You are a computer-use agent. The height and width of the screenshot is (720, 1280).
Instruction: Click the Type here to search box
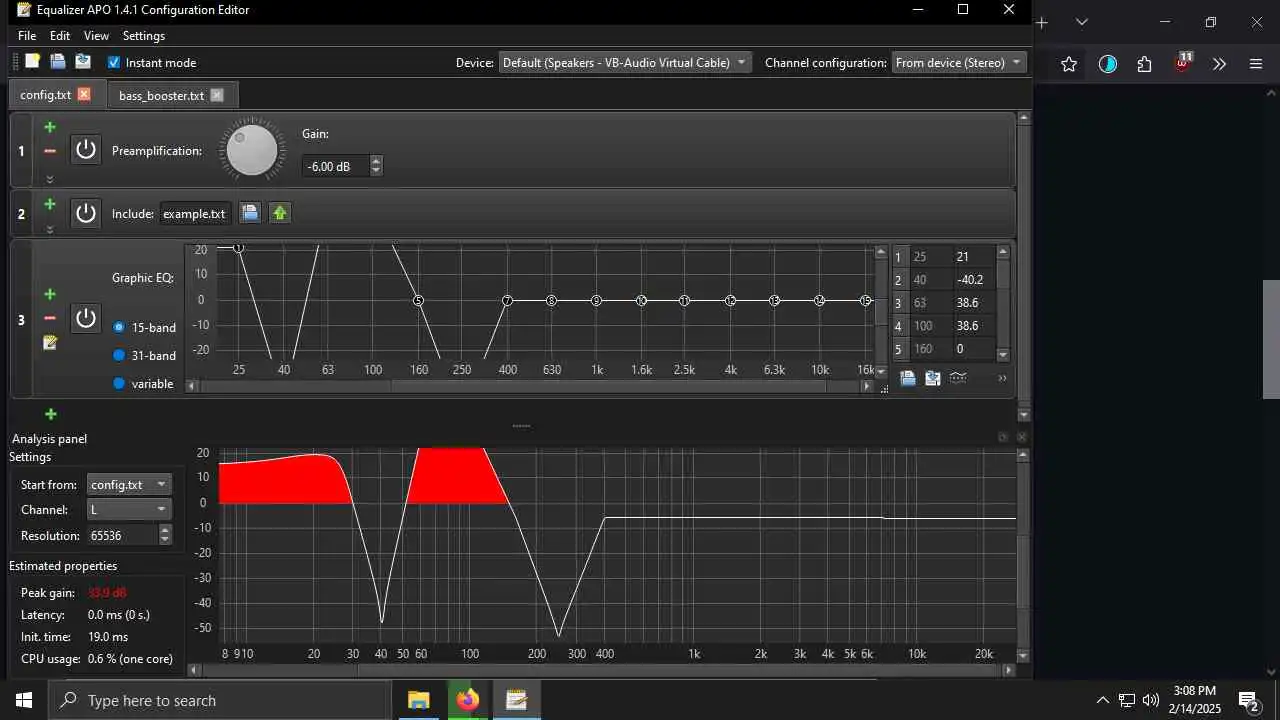click(x=219, y=700)
